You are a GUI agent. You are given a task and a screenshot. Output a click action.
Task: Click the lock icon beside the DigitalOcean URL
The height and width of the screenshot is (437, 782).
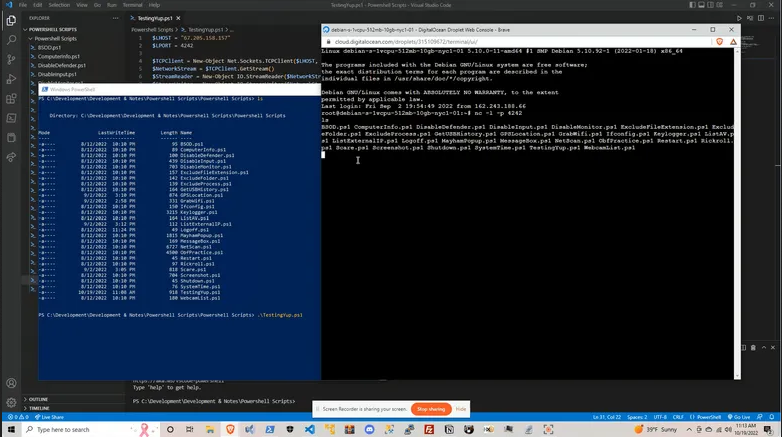(x=328, y=42)
